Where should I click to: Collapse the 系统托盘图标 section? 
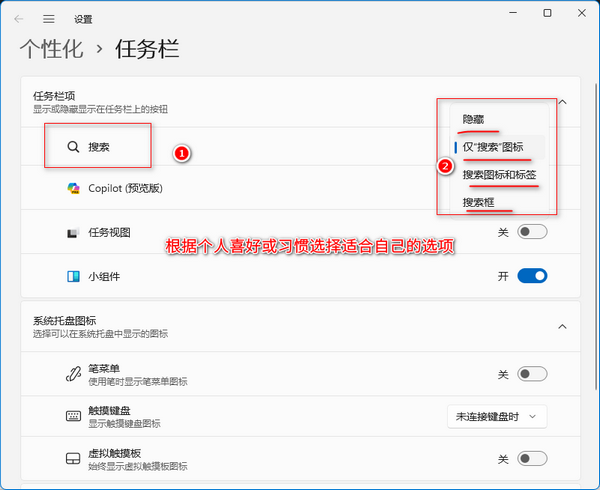point(562,327)
